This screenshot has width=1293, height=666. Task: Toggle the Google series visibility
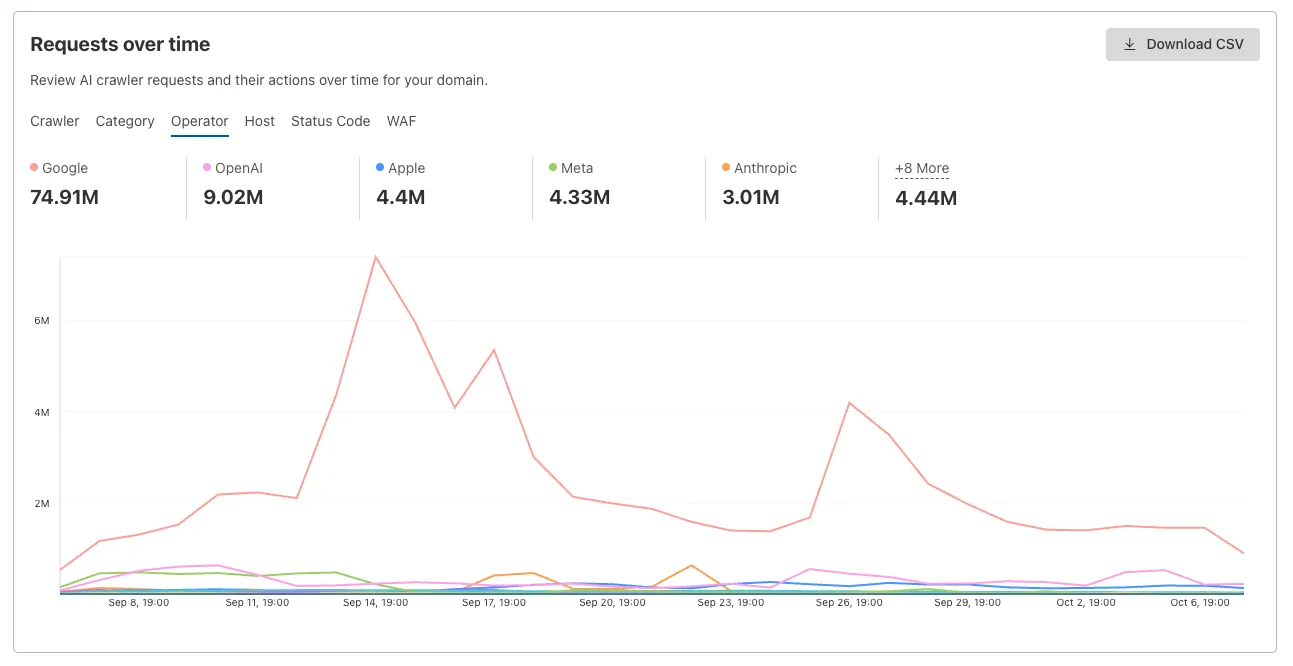[x=61, y=168]
